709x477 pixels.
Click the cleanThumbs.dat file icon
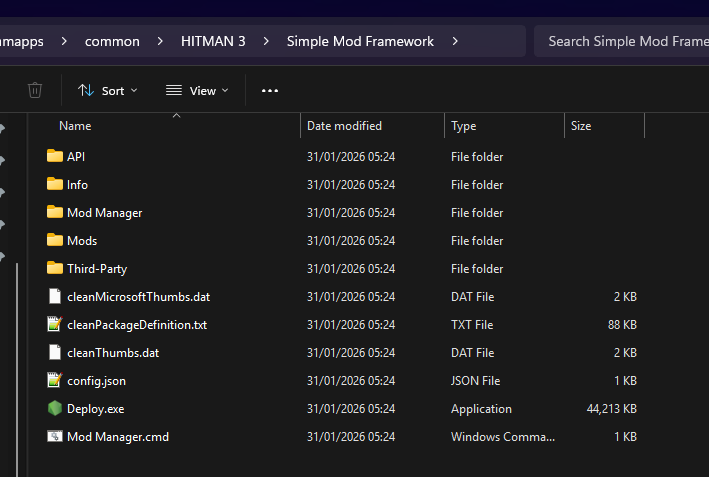pos(54,353)
